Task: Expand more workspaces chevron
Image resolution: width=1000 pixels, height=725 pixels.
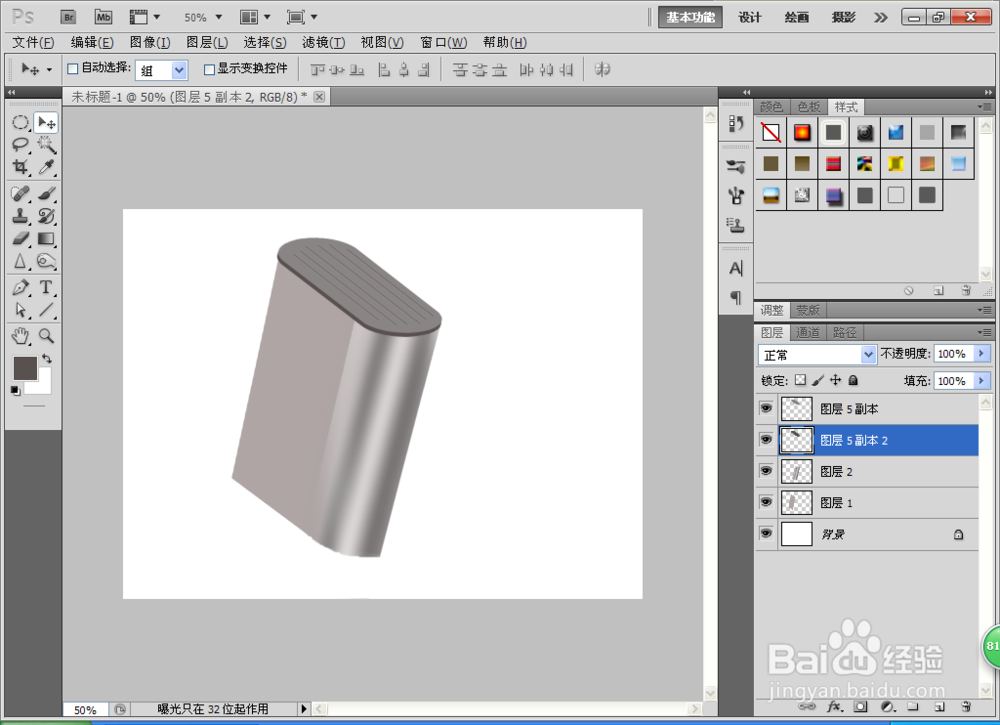Action: coord(881,17)
